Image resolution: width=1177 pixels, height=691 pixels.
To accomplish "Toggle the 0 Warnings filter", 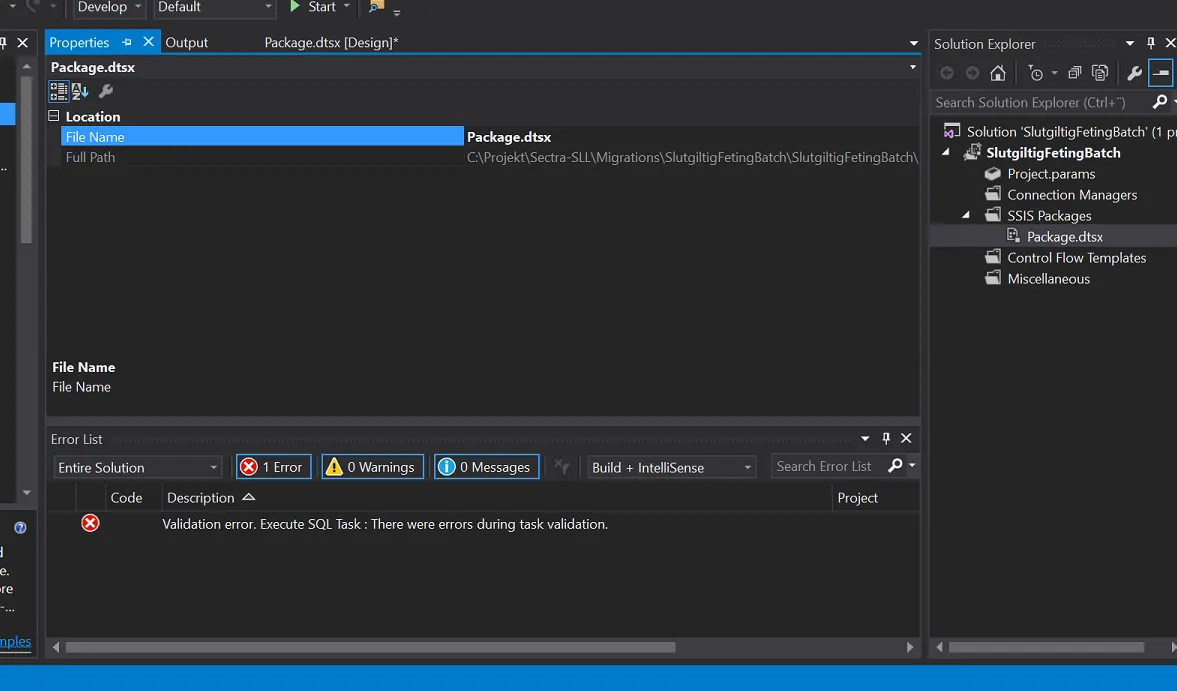I will click(x=373, y=467).
